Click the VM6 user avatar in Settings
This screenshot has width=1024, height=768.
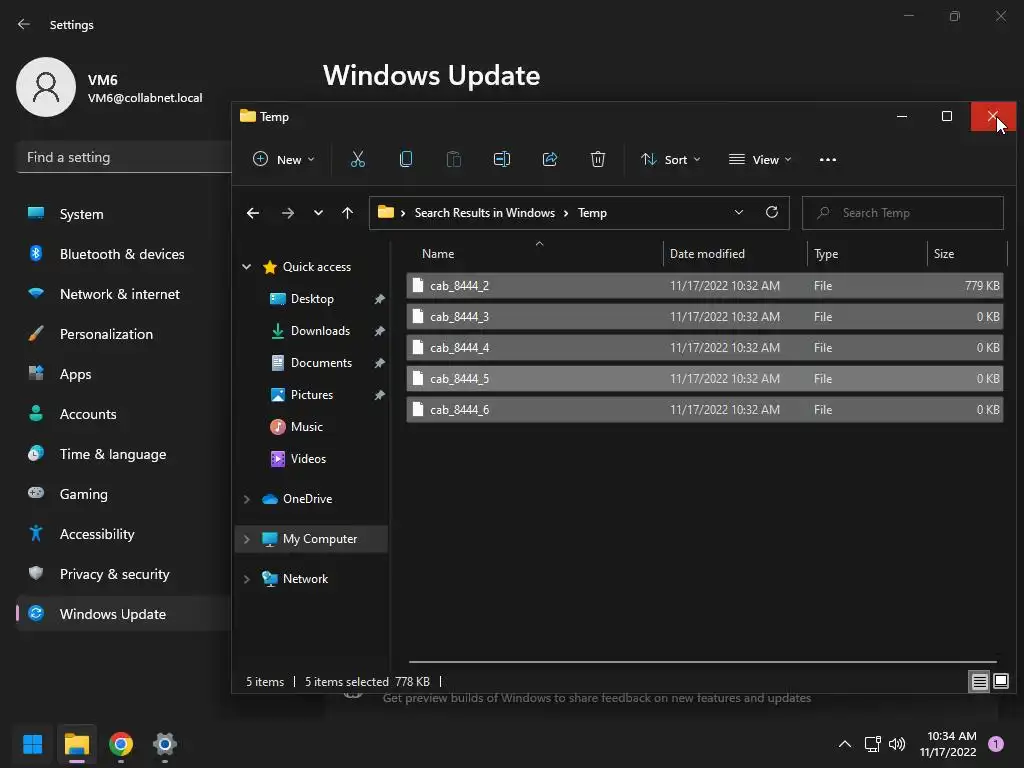[46, 87]
